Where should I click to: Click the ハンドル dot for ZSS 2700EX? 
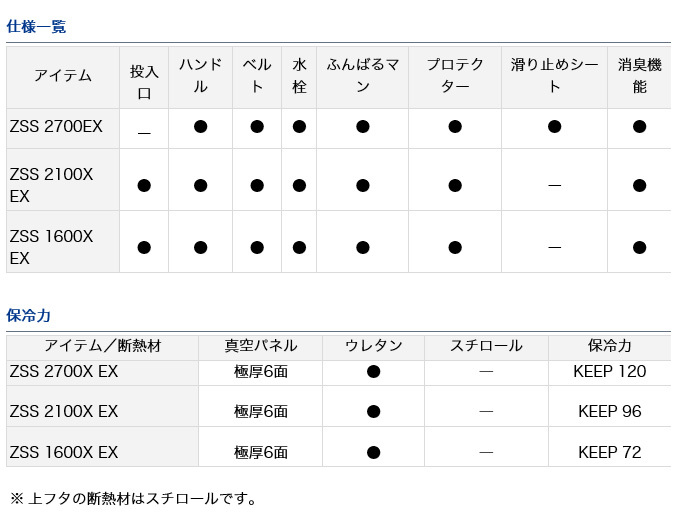point(200,126)
